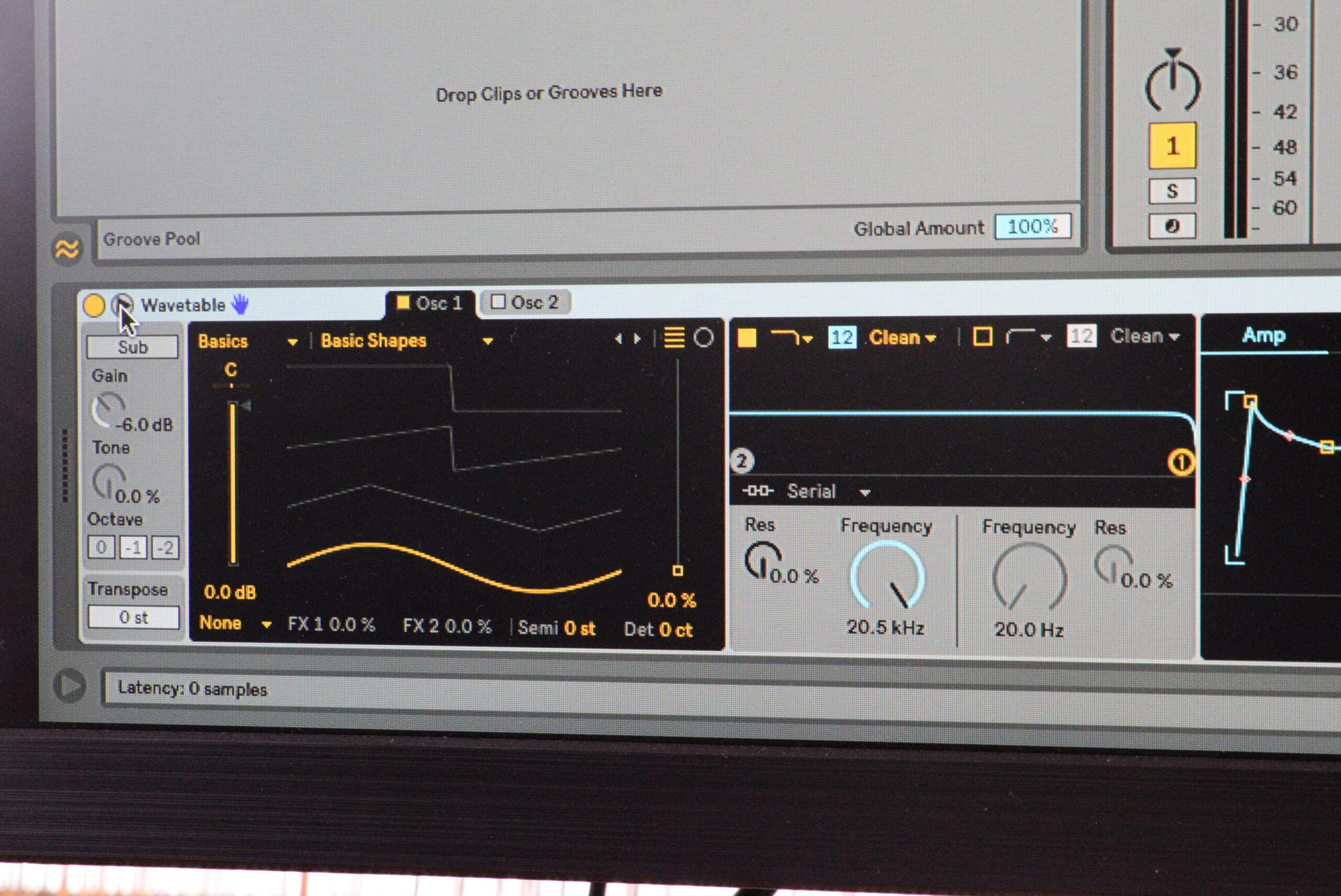Open Filter 1 Clean circuit dropdown
1341x896 pixels.
click(903, 338)
